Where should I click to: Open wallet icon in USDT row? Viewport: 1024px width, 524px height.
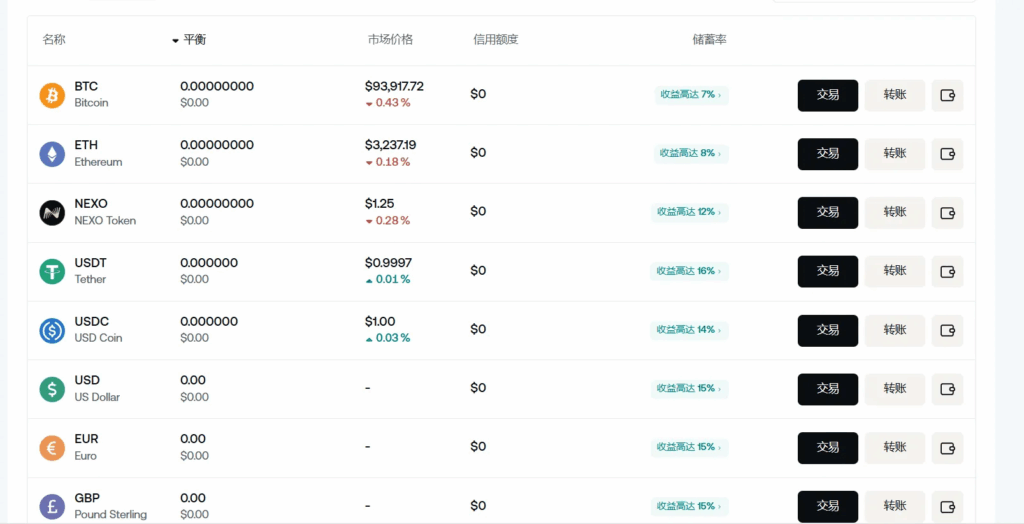pyautogui.click(x=947, y=271)
